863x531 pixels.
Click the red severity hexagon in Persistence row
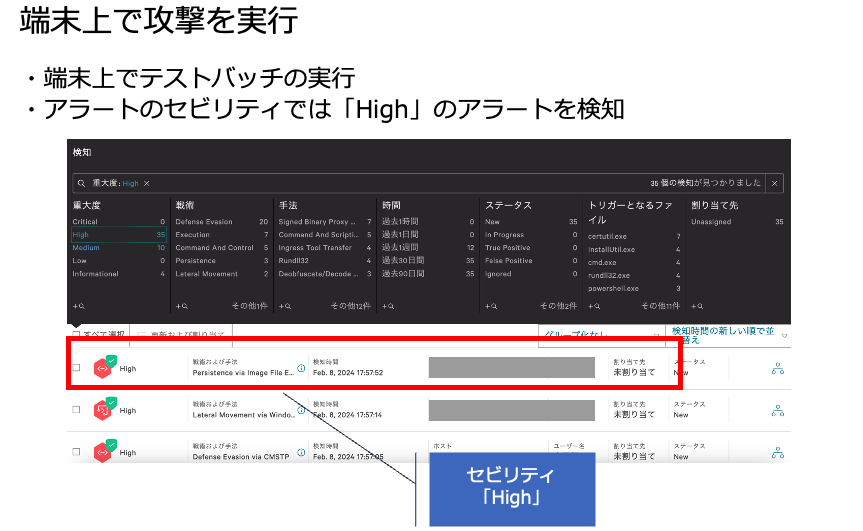coord(103,369)
